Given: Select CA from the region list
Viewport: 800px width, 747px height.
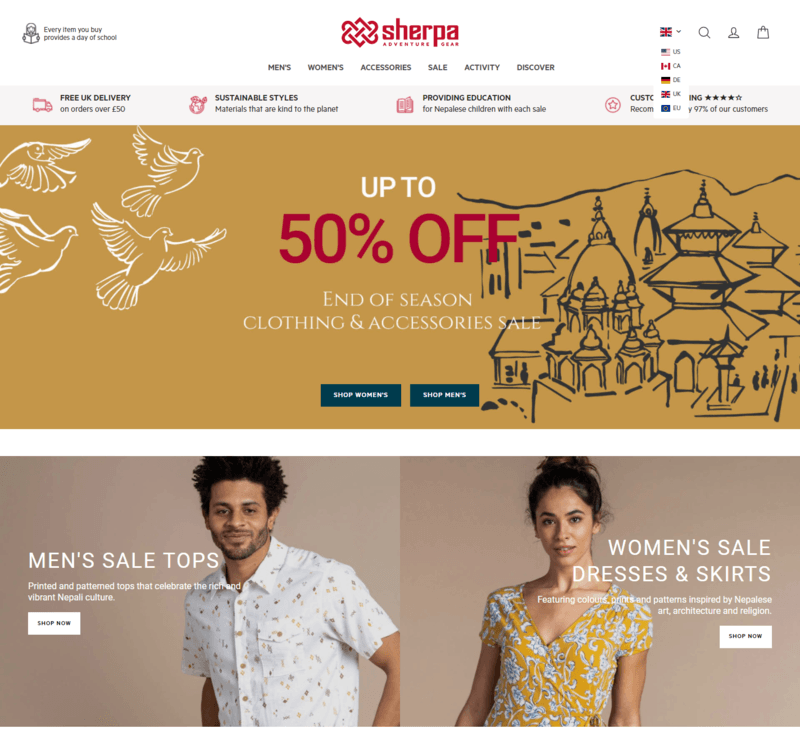Looking at the screenshot, I should coord(670,66).
